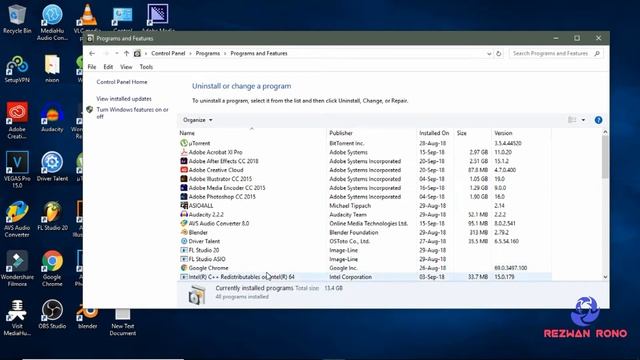Screen dimensions: 640x360
Task: Open the VLC media player shortcut
Action: point(87,17)
